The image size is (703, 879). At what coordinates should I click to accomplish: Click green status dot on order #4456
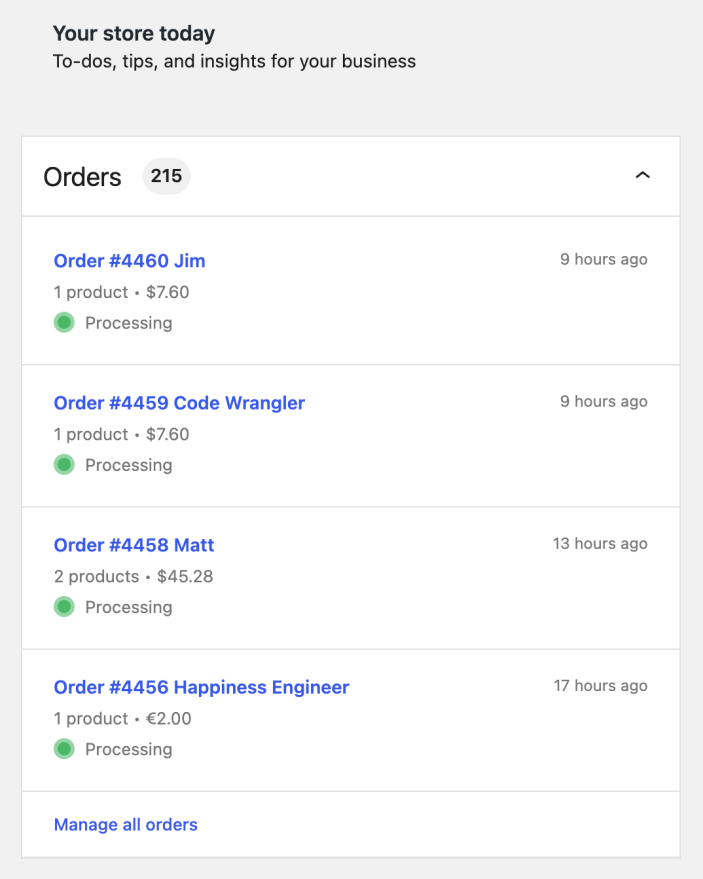[64, 749]
